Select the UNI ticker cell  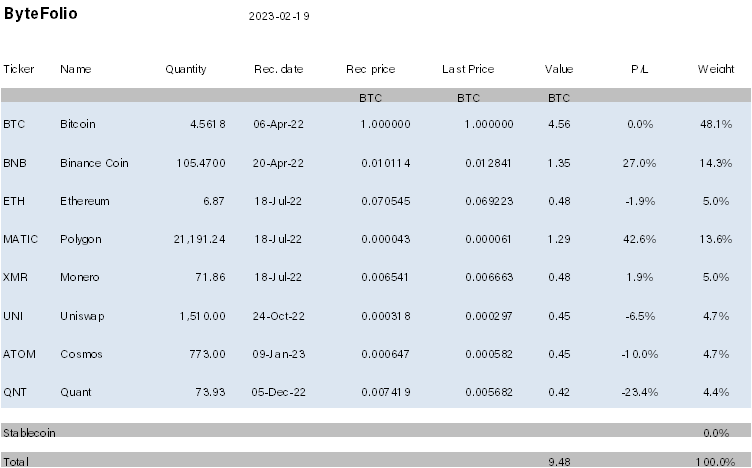click(x=13, y=316)
